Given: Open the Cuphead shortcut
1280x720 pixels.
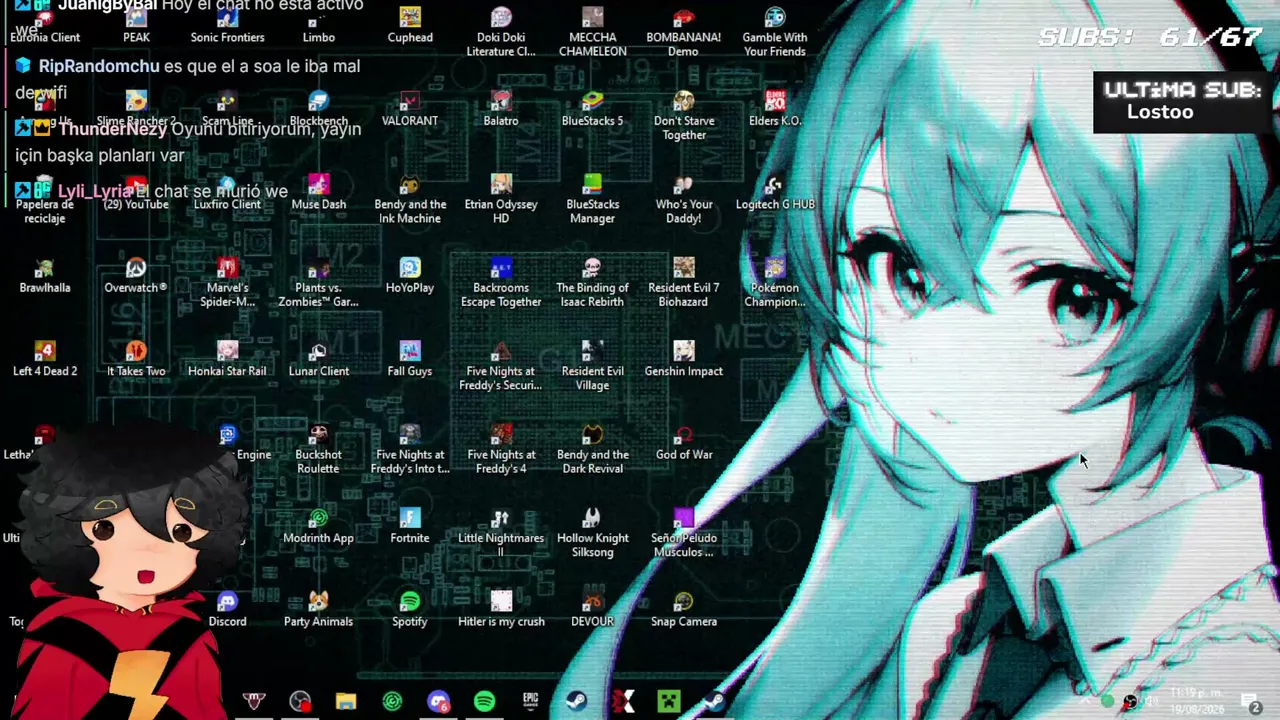Looking at the screenshot, I should pos(410,25).
